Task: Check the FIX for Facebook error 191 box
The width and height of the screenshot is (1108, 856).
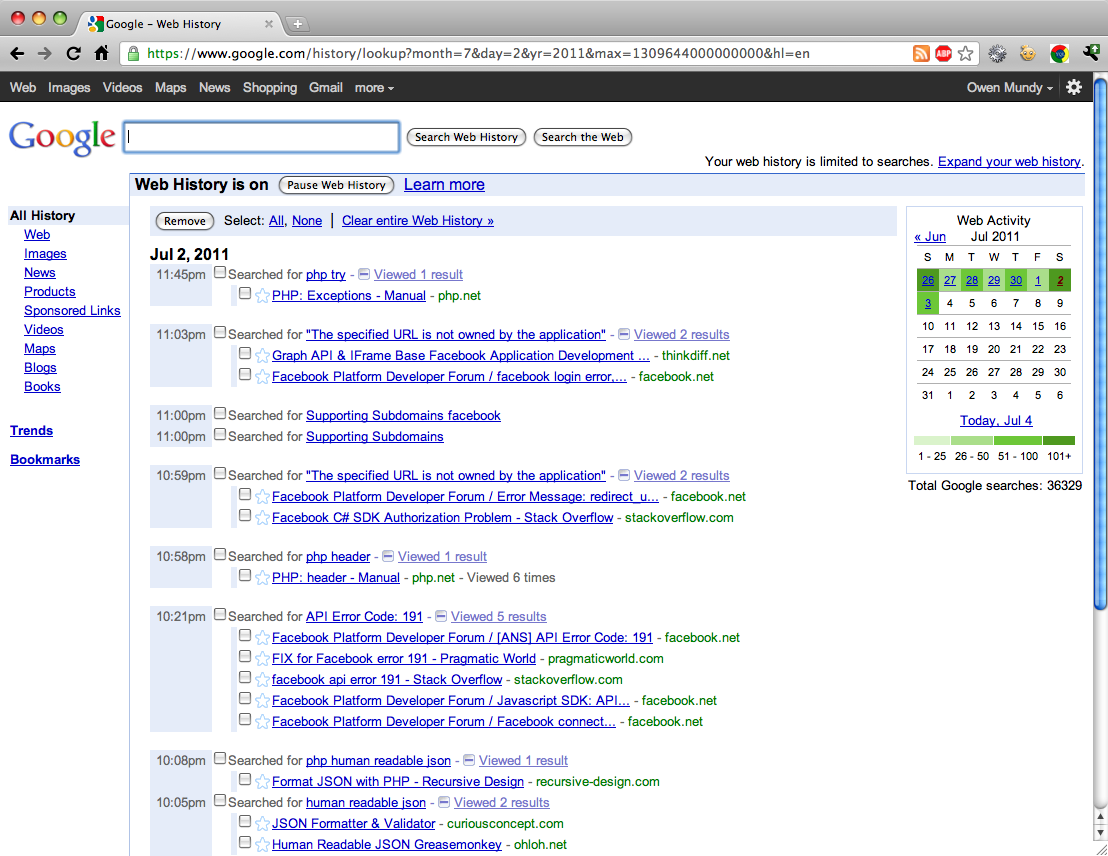Action: point(244,657)
